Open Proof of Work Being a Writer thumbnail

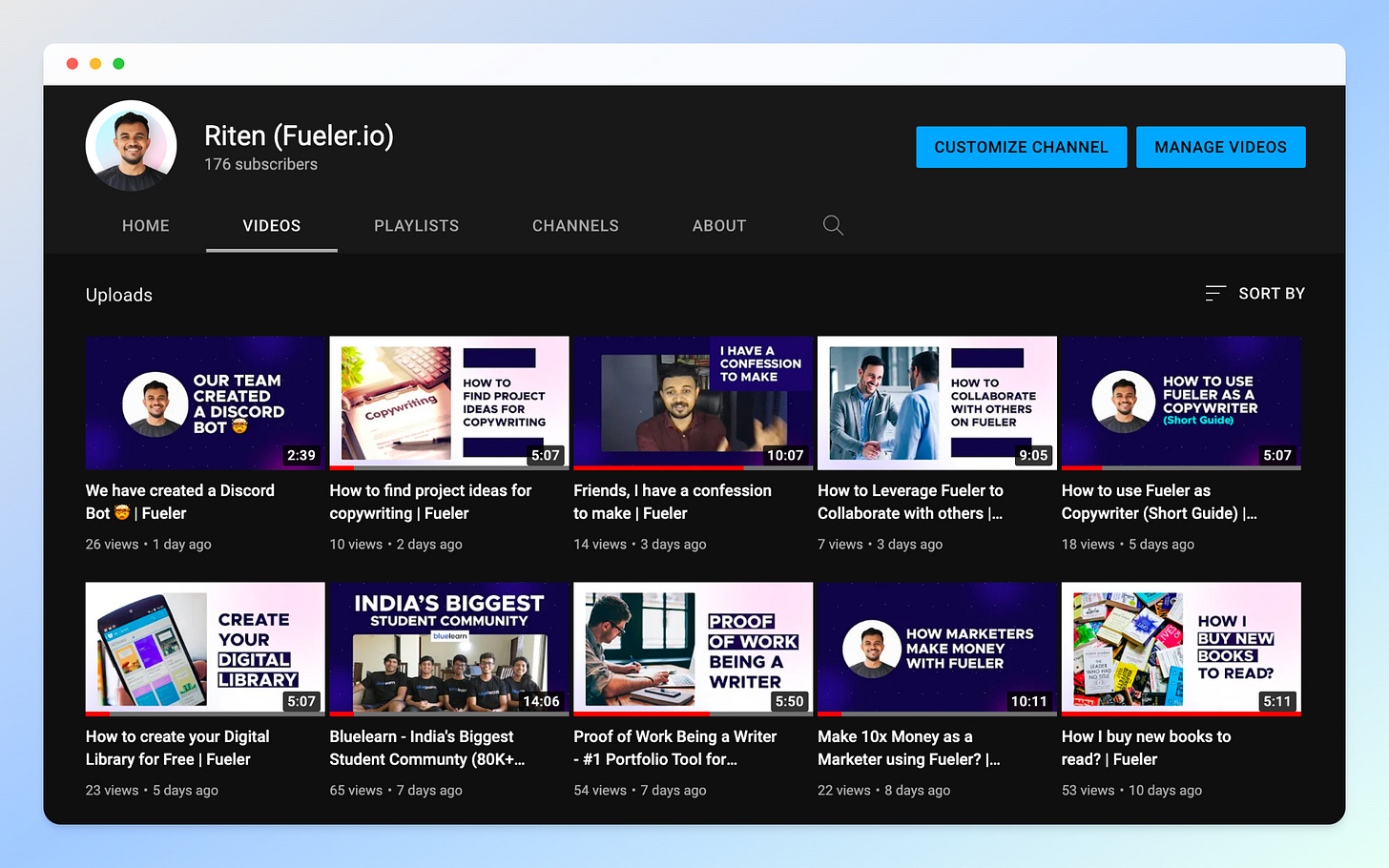click(694, 649)
